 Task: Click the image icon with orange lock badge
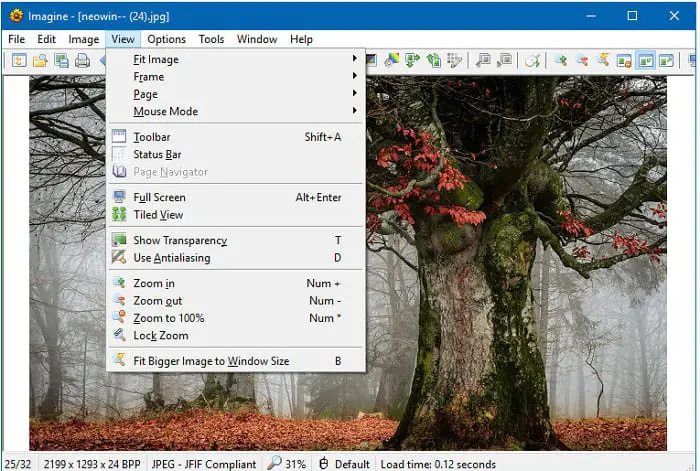pos(624,60)
